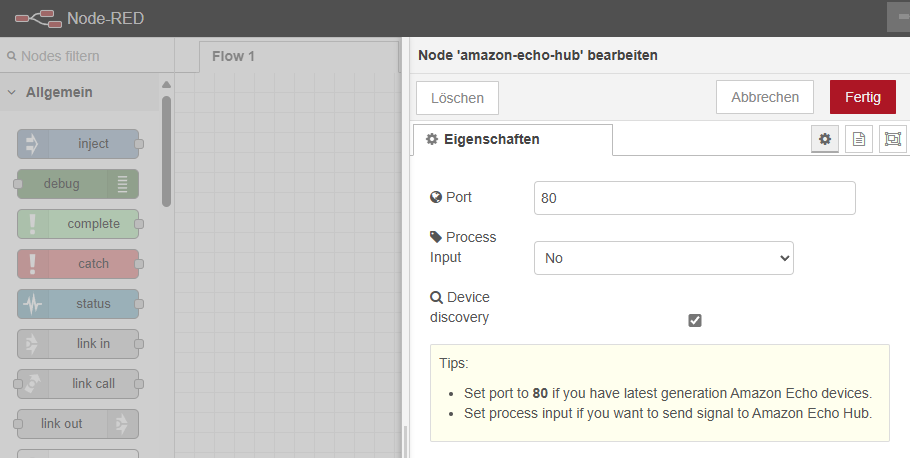Click the Nodes filtern search field
This screenshot has width=910, height=458.
[x=87, y=56]
